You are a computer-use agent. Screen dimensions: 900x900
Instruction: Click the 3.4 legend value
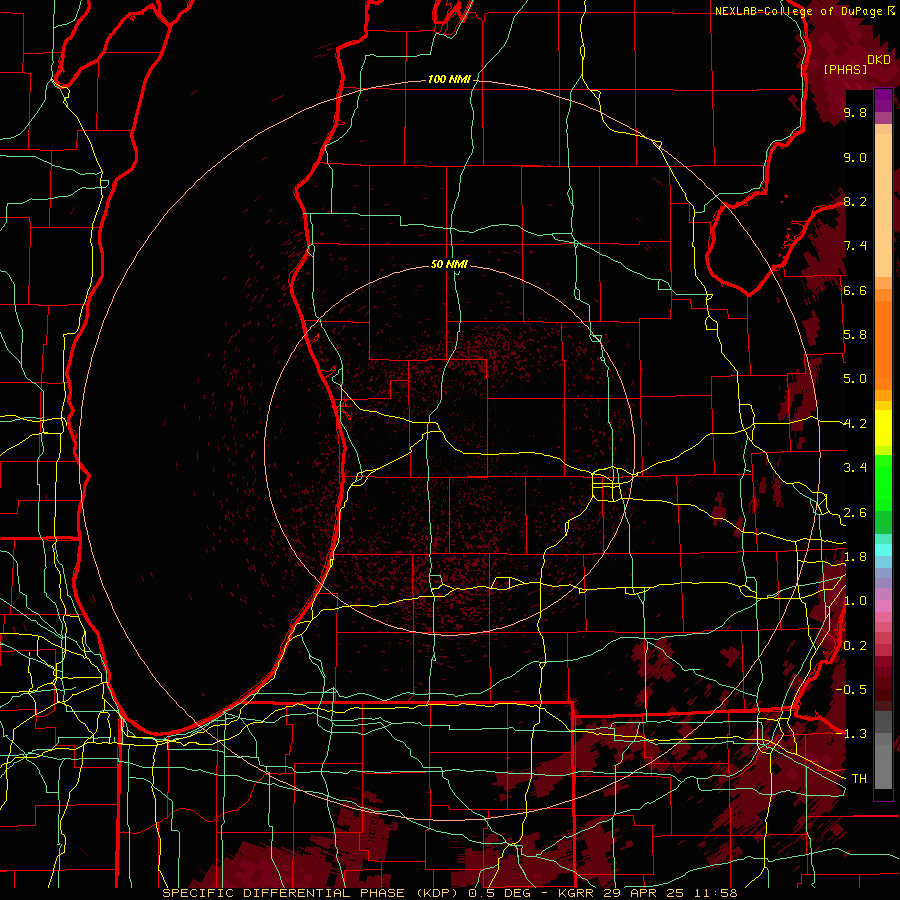(855, 468)
